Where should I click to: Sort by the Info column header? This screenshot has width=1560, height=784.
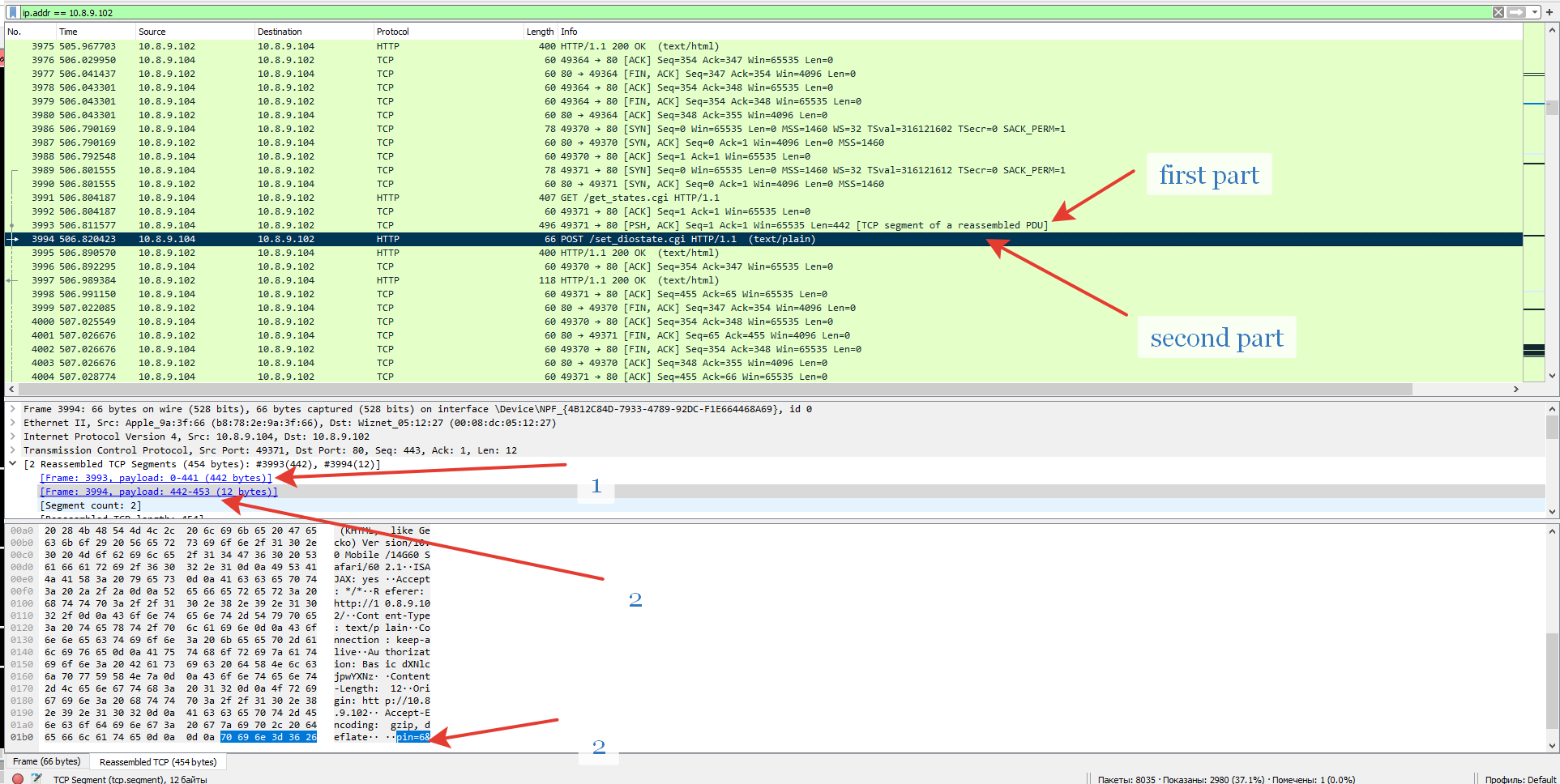point(1040,32)
